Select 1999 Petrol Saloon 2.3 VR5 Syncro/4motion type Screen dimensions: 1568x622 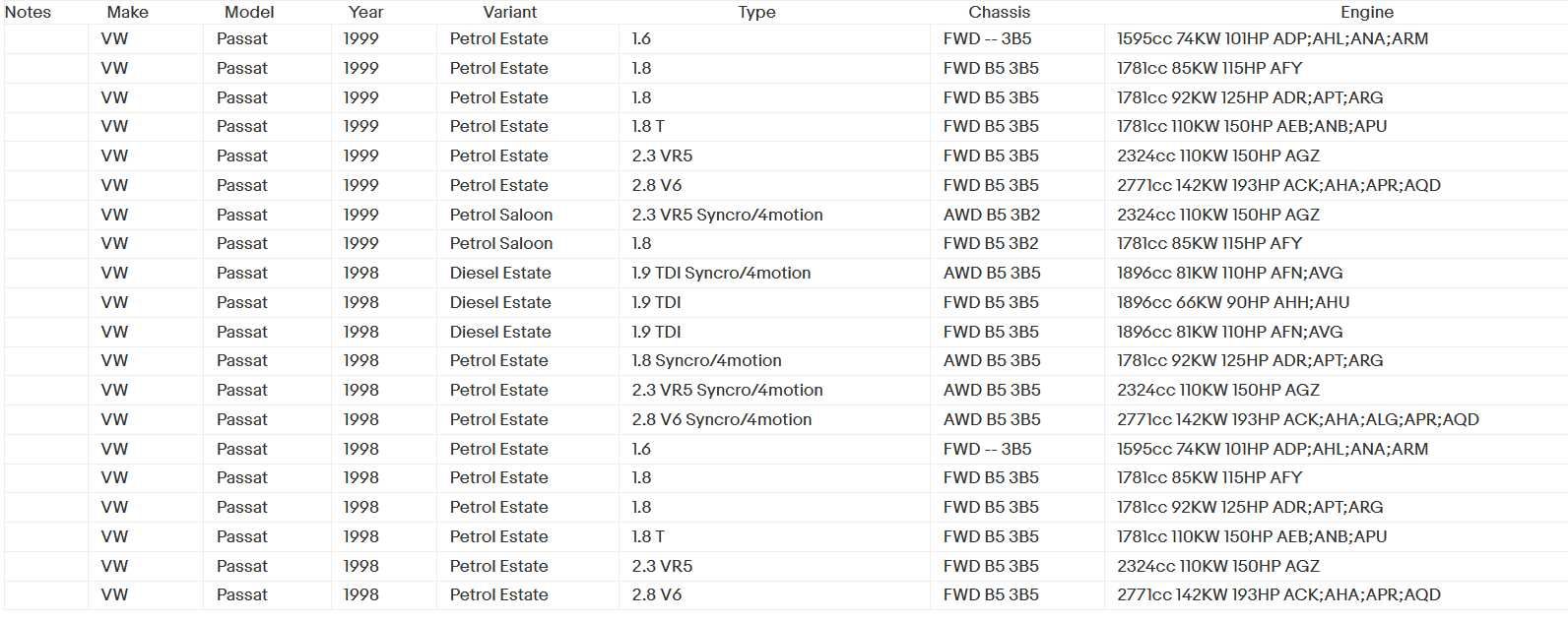(727, 215)
